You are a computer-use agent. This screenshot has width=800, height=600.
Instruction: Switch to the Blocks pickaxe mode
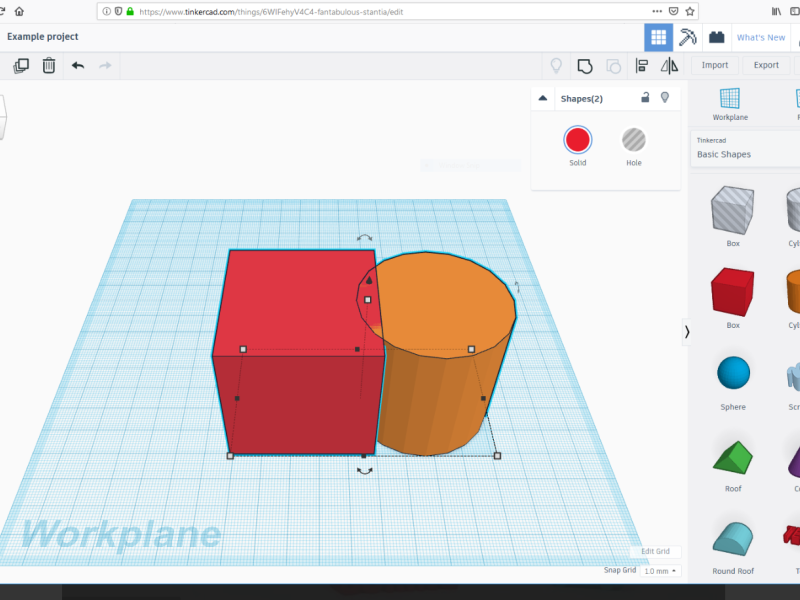tap(687, 37)
